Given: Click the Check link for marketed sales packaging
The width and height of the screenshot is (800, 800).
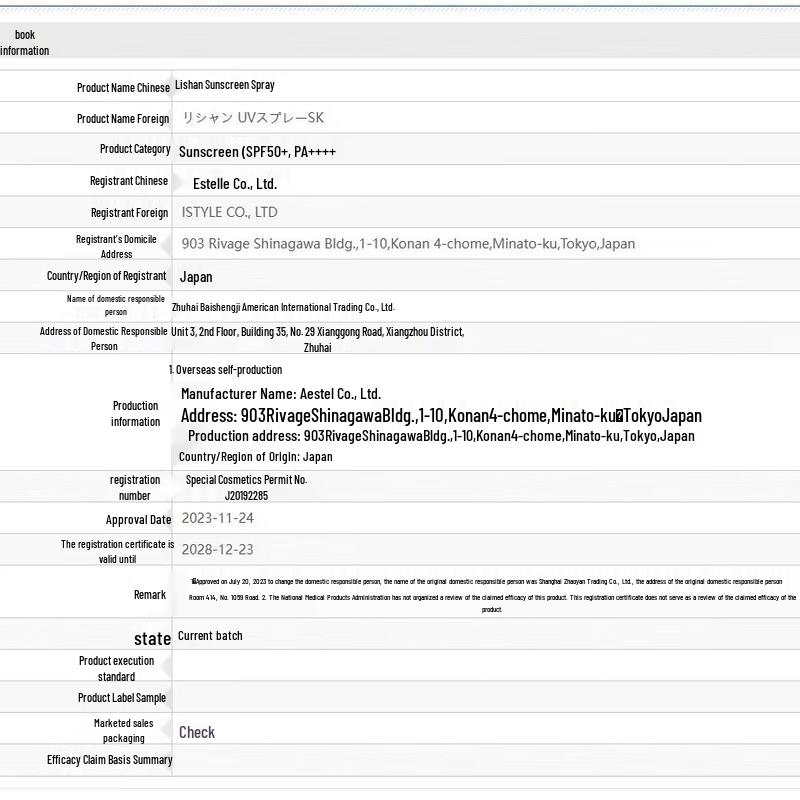Looking at the screenshot, I should (197, 732).
